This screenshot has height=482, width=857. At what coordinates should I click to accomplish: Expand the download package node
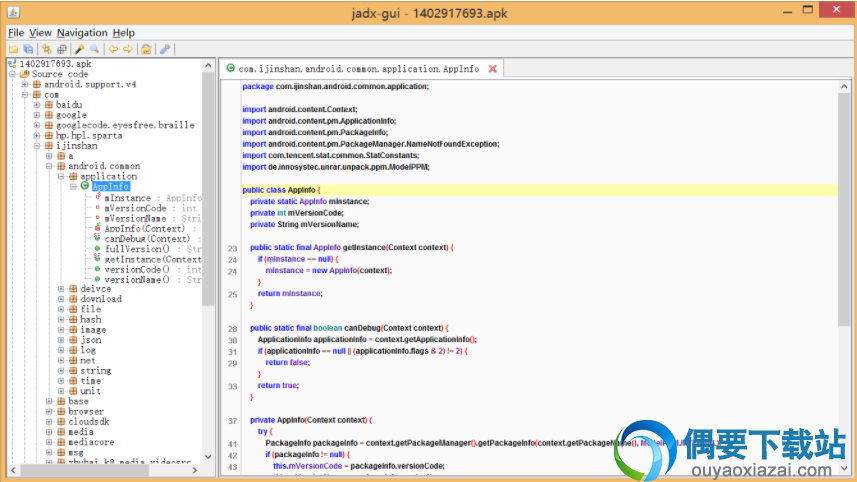pyautogui.click(x=61, y=299)
